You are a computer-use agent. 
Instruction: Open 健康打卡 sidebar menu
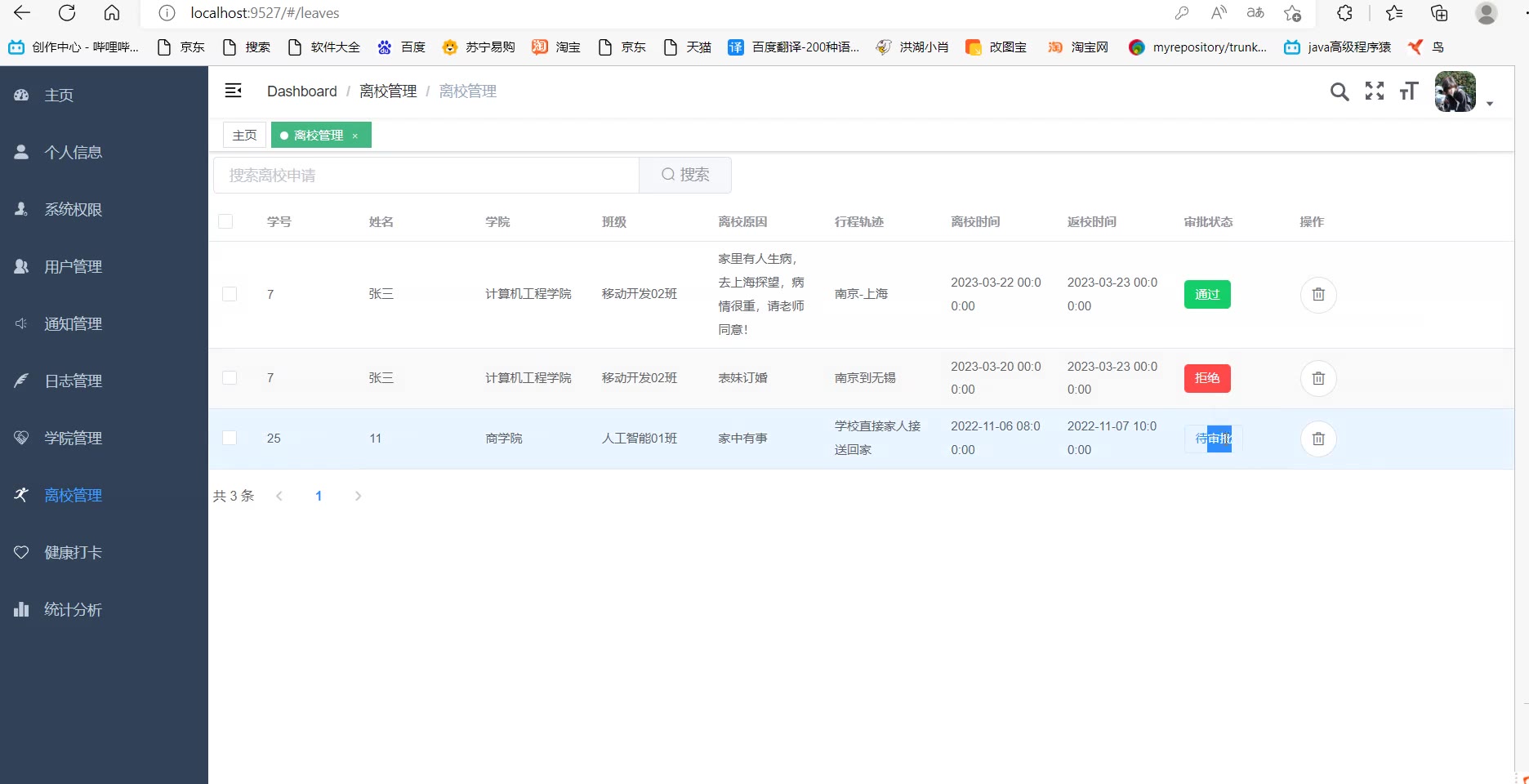tap(104, 552)
